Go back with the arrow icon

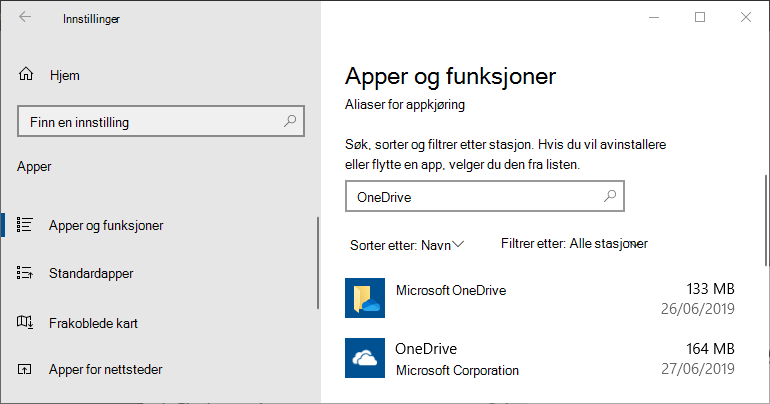(x=25, y=17)
